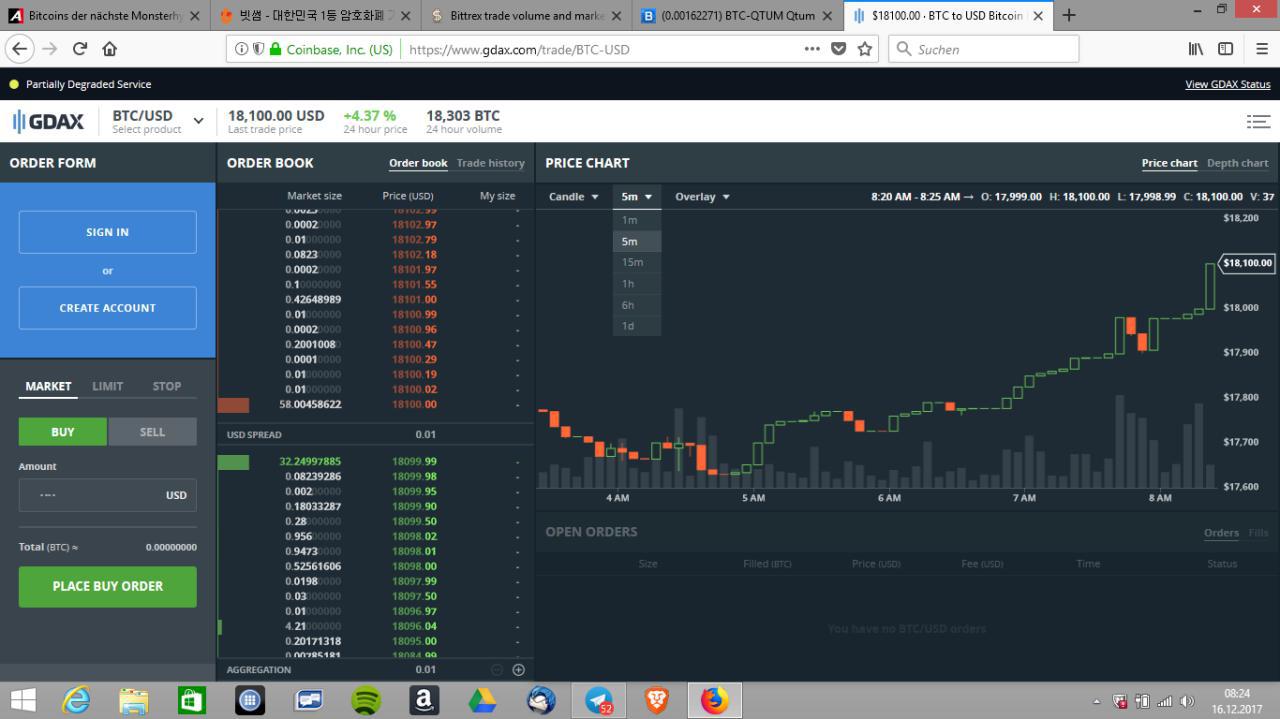Go to Firefox home page icon

click(x=110, y=49)
